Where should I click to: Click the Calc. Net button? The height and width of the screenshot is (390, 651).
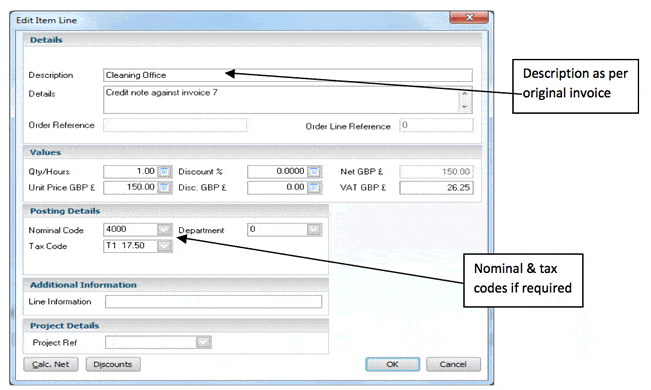point(51,364)
